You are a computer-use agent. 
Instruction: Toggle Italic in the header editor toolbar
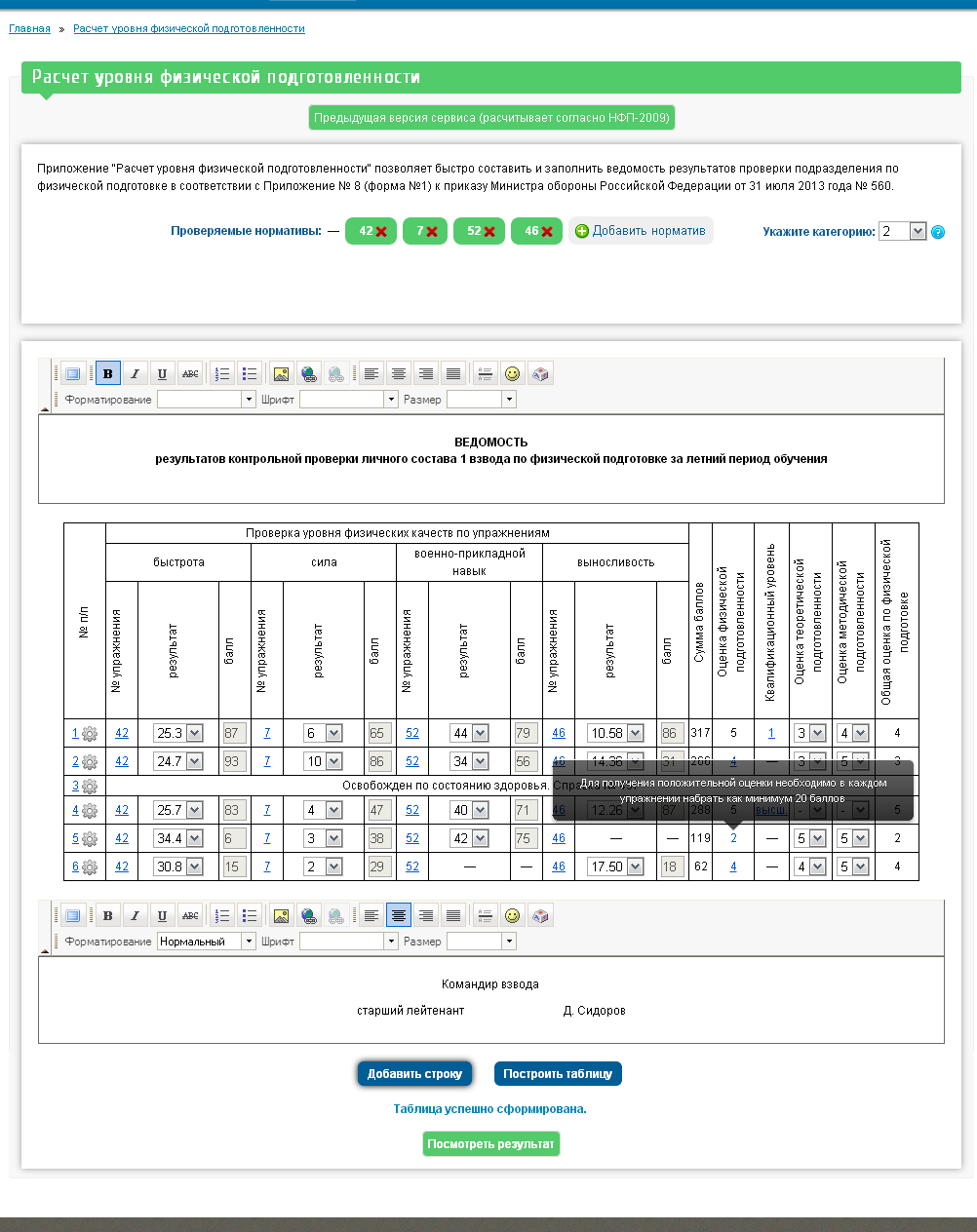click(135, 373)
